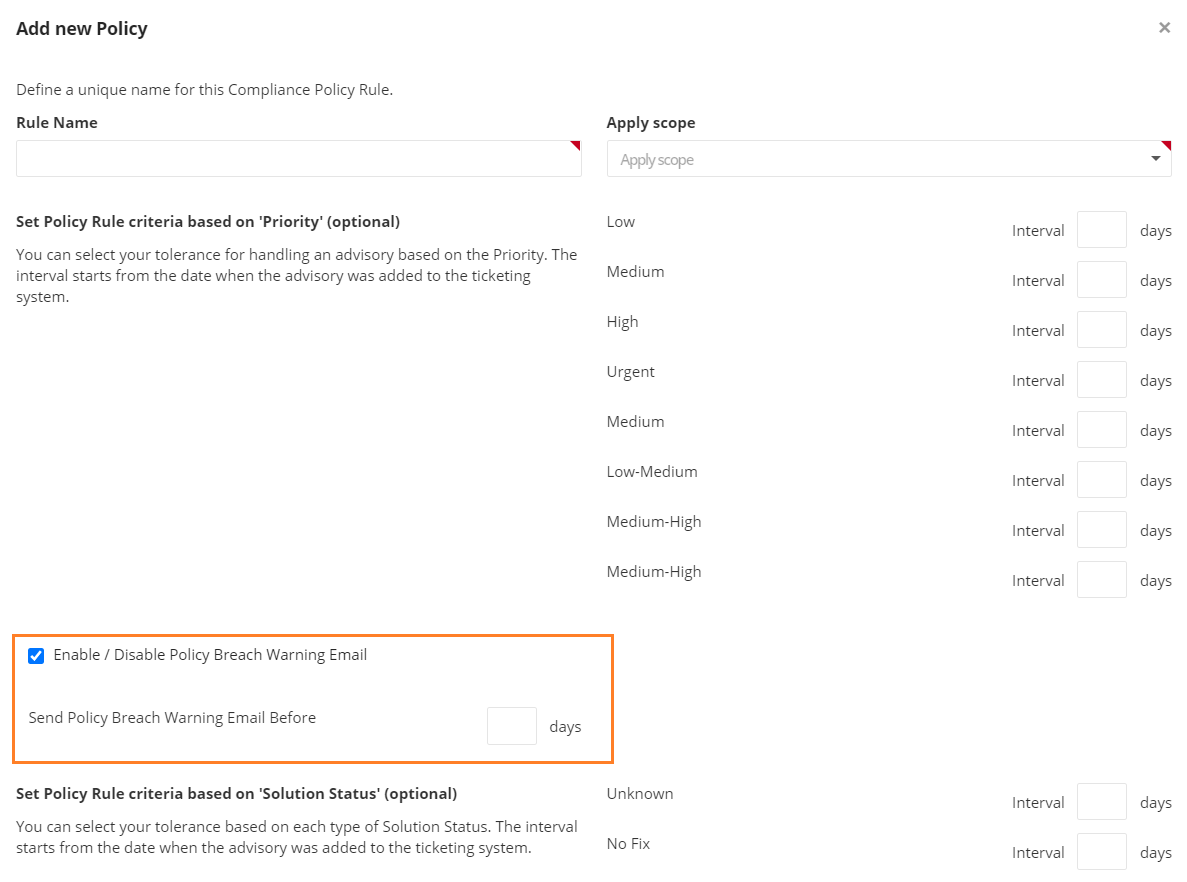Screen dimensions: 1187x882
Task: Click the Urgent priority interval days field
Action: coord(1101,379)
